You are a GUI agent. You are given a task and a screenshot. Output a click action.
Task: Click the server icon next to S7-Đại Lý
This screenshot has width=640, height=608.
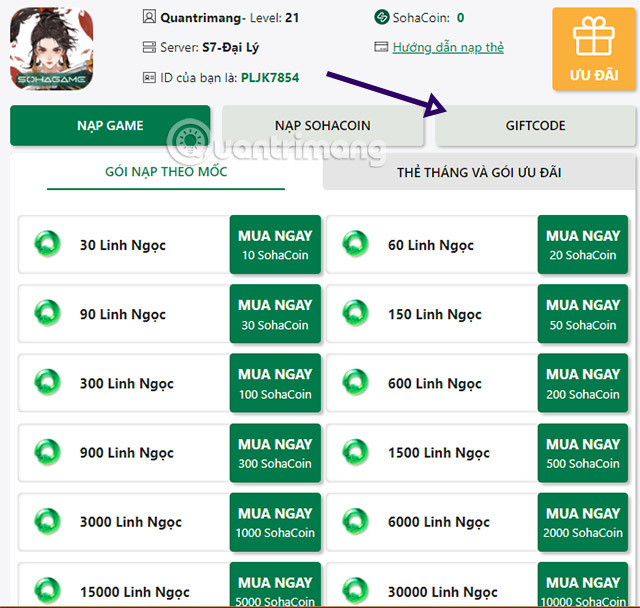point(149,47)
